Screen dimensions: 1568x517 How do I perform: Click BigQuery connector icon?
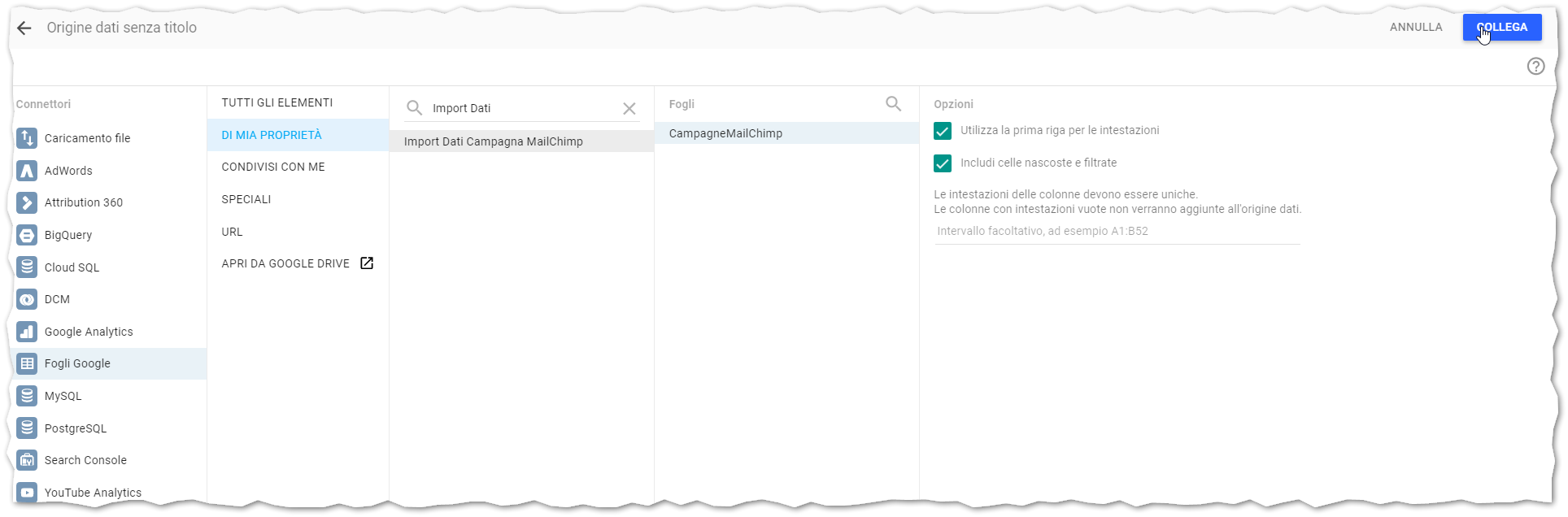[x=27, y=235]
